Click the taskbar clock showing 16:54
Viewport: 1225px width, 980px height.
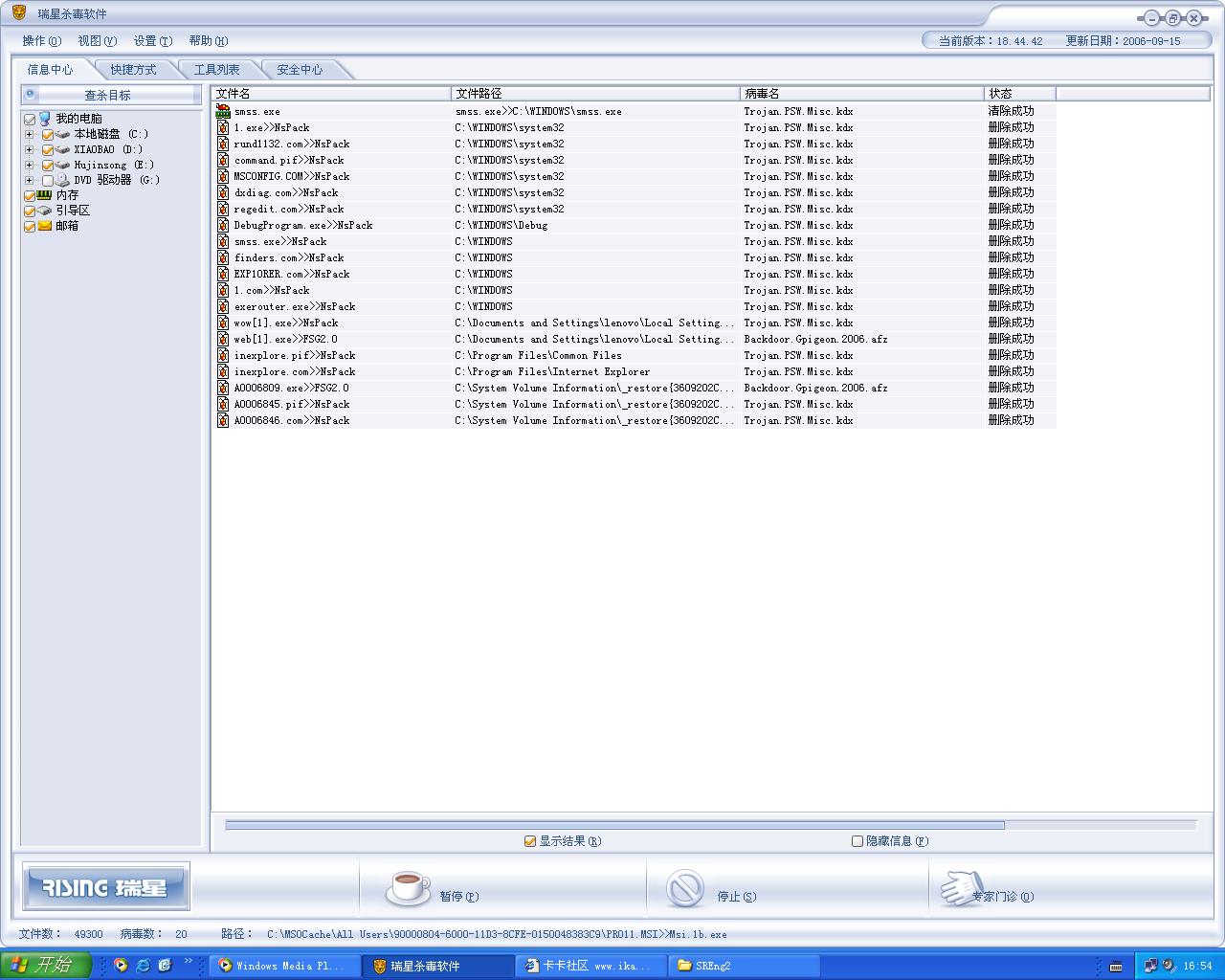point(1197,966)
